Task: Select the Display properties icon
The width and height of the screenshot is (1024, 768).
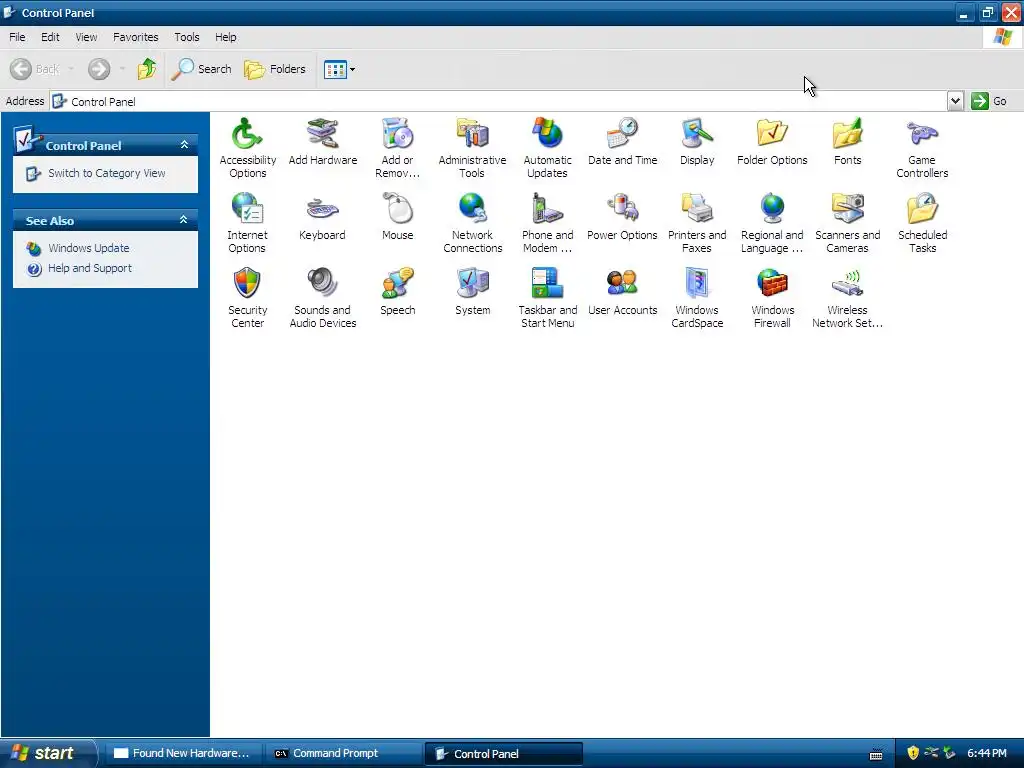Action: coord(697,134)
